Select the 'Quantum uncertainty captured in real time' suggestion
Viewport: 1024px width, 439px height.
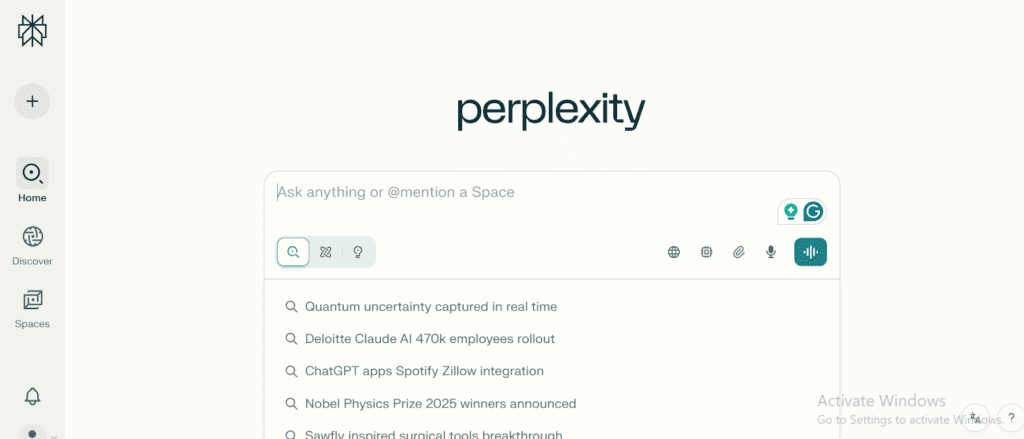click(430, 307)
